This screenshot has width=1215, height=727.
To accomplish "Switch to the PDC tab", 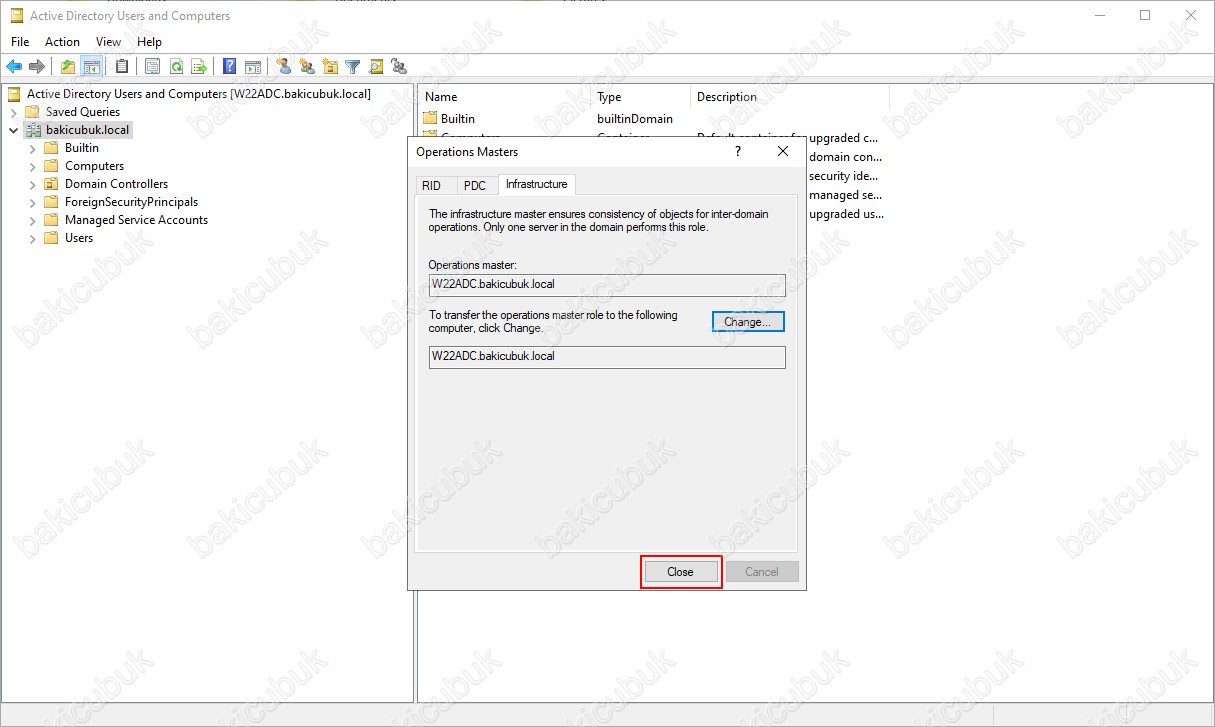I will pos(475,186).
